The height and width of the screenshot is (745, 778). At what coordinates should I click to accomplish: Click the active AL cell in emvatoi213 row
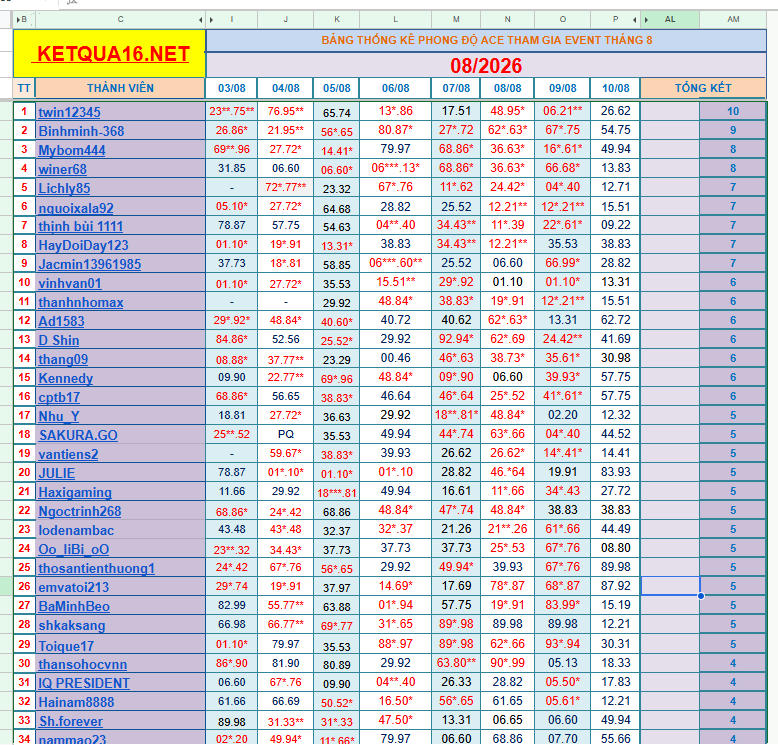point(670,586)
